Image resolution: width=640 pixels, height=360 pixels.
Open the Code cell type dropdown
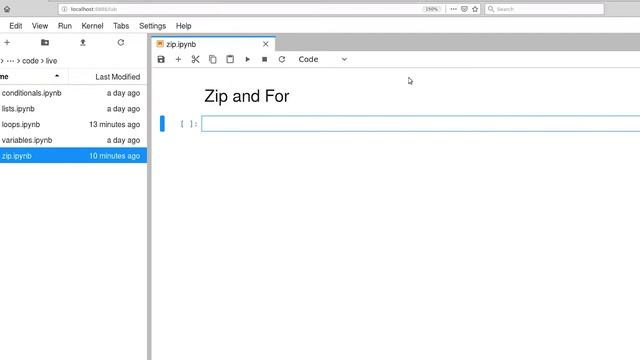point(322,59)
